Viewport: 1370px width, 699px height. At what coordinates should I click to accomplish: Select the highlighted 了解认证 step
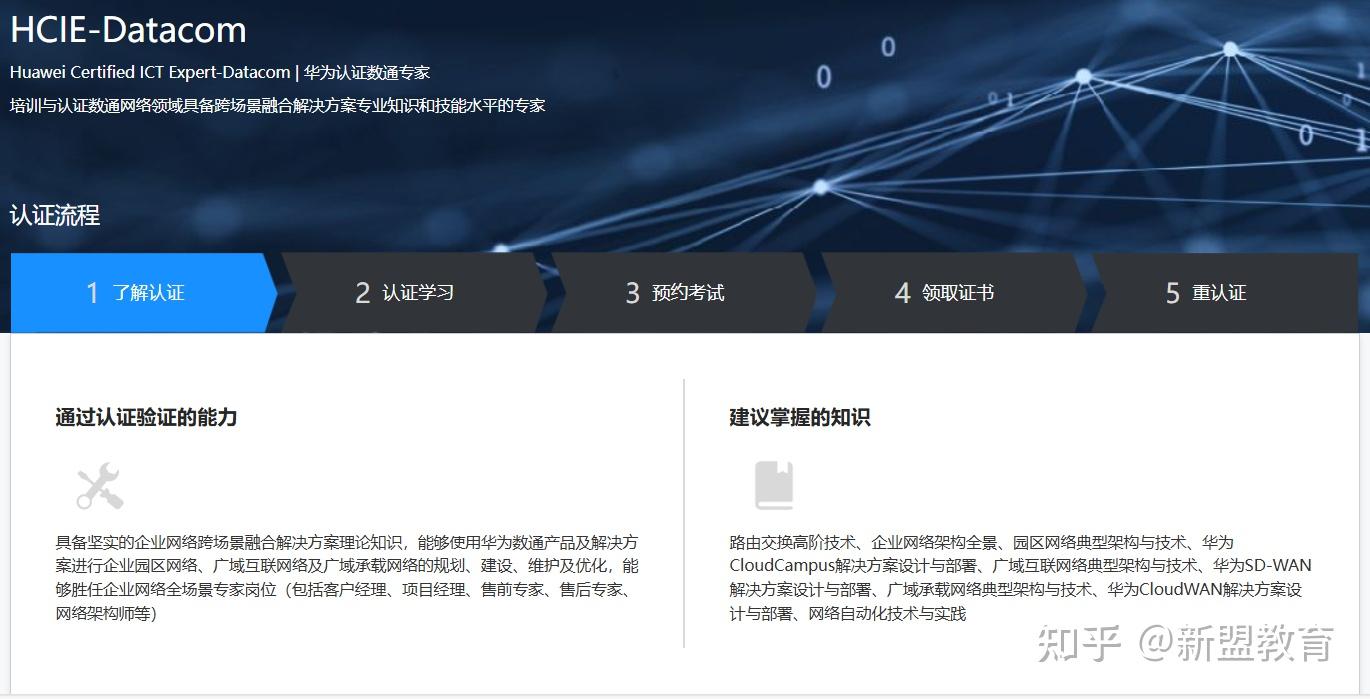pos(150,292)
